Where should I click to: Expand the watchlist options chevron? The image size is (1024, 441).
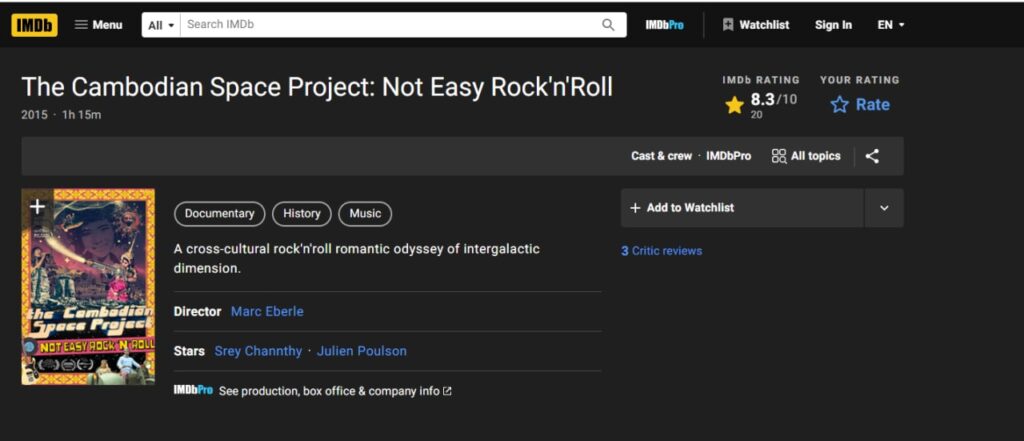(x=884, y=208)
